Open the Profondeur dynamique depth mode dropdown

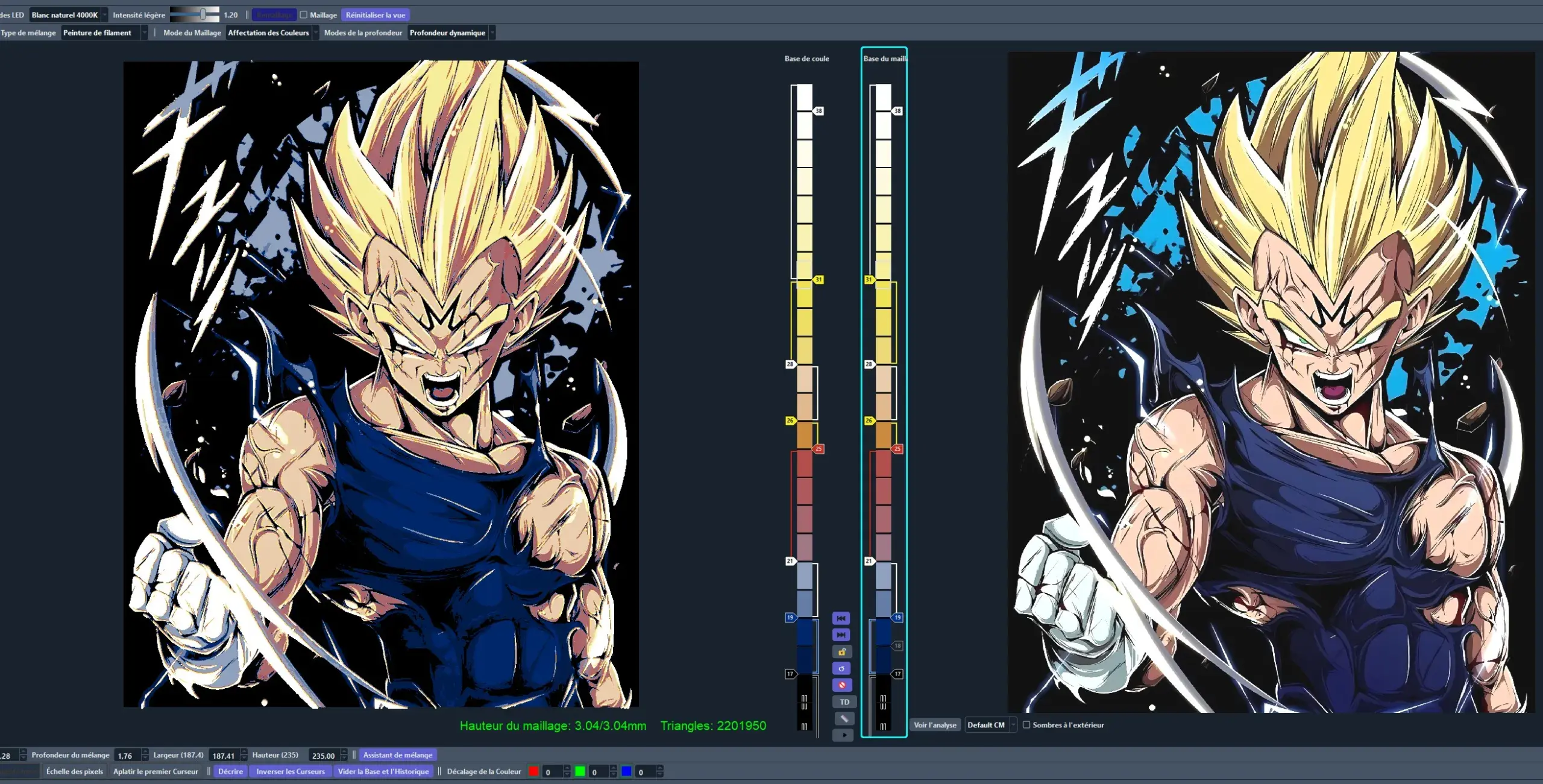tap(451, 33)
